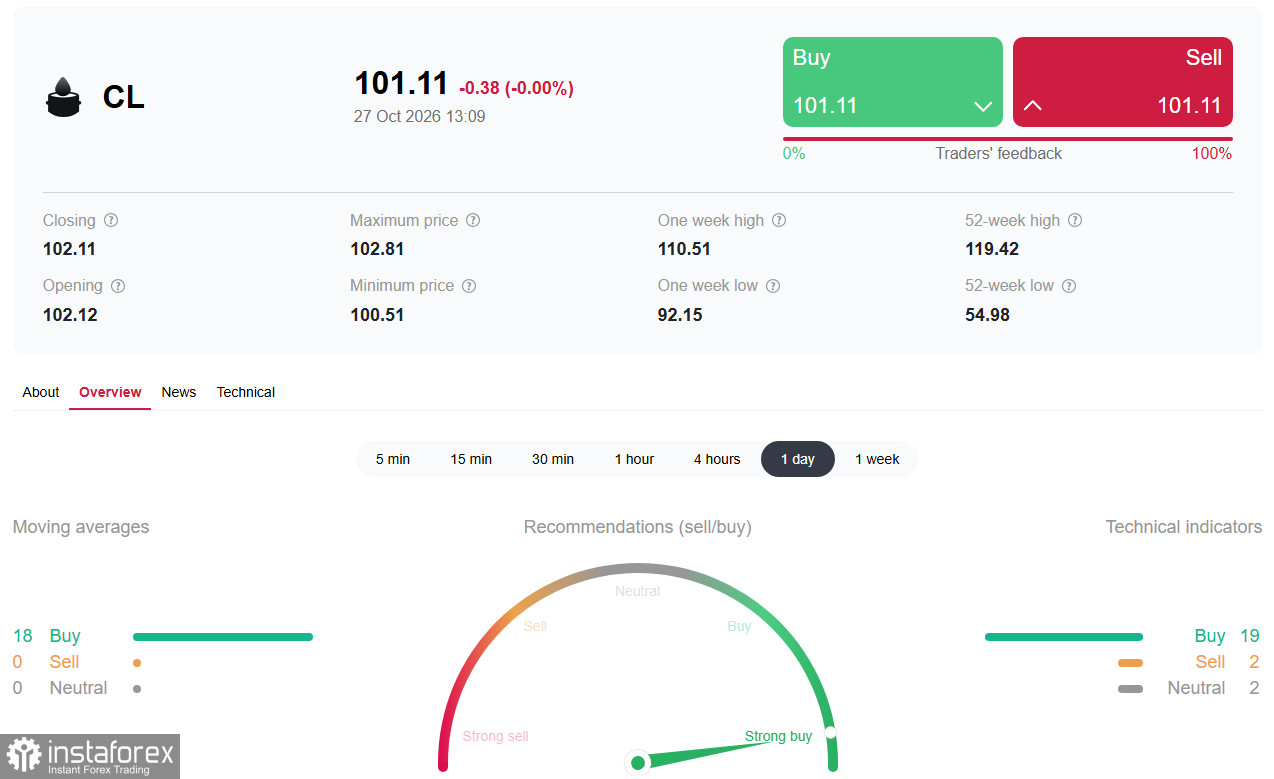The height and width of the screenshot is (779, 1274).
Task: Go to the About tab
Action: point(41,392)
